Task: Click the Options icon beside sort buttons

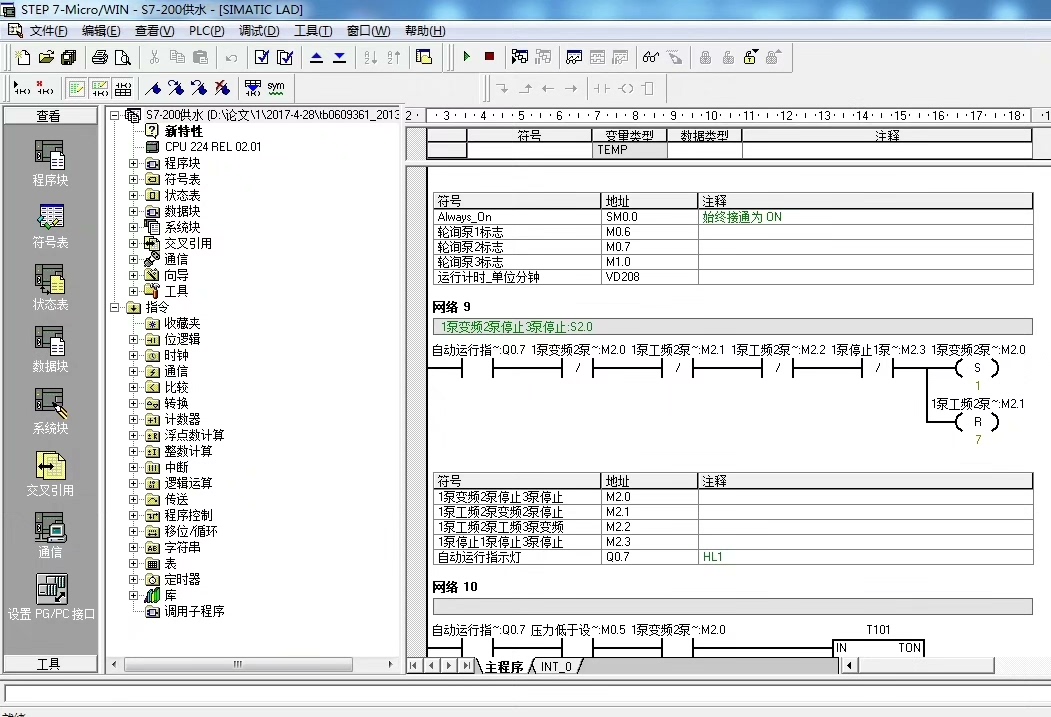Action: [424, 58]
